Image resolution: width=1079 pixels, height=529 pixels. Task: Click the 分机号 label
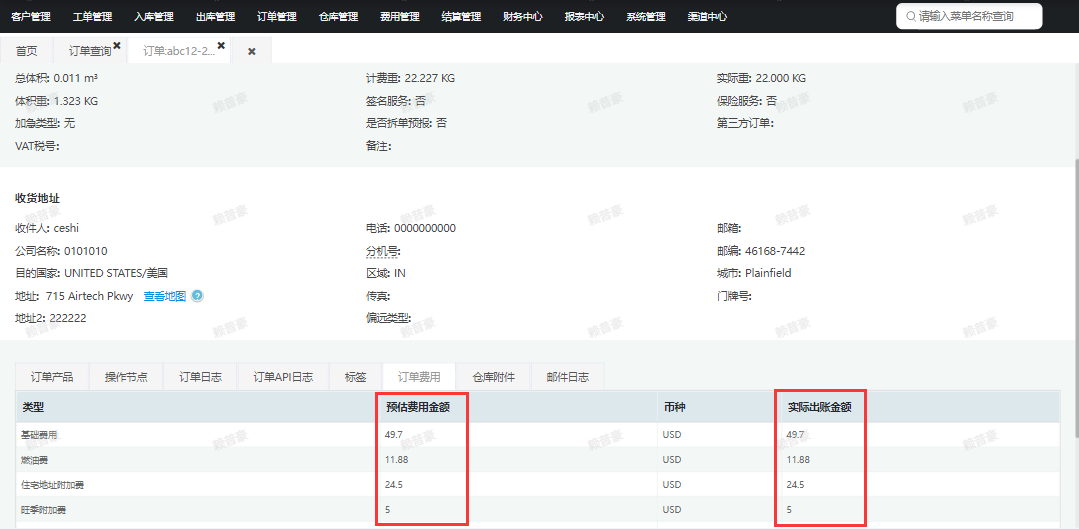(x=383, y=250)
